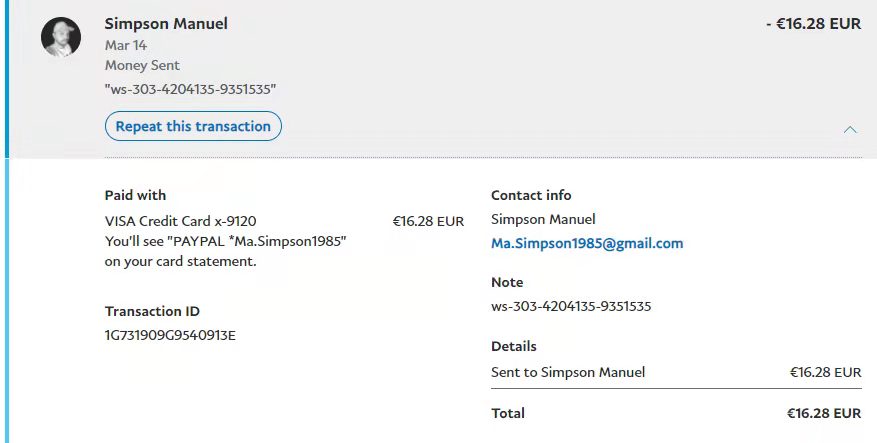Click the Repeat this transaction button
The height and width of the screenshot is (443, 877).
193,126
